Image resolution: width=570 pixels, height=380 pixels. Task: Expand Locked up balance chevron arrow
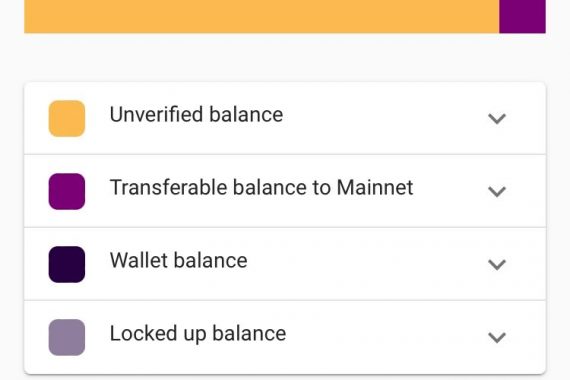point(497,337)
